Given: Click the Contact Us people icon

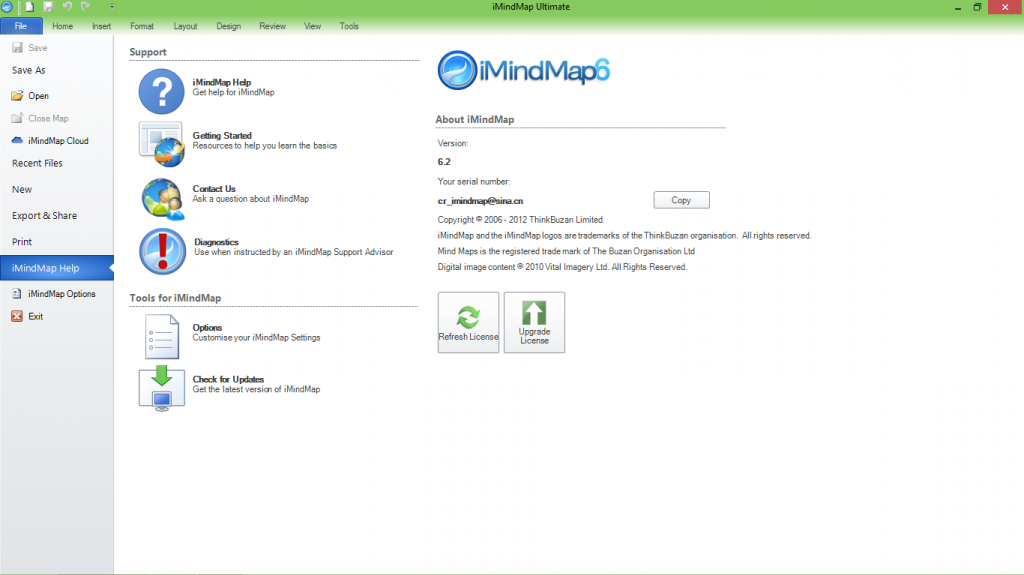Looking at the screenshot, I should pos(162,199).
